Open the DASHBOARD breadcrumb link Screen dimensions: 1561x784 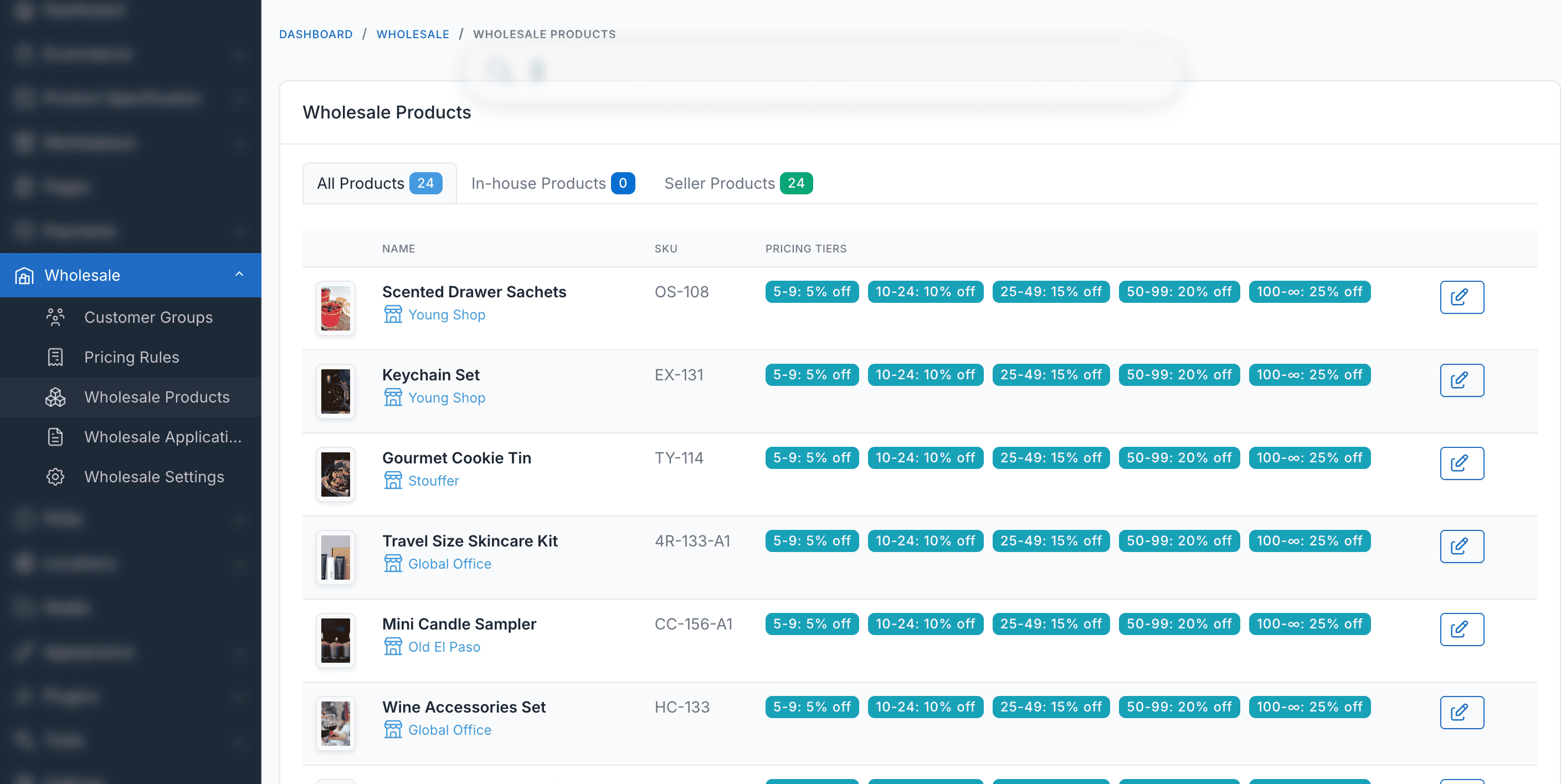(x=316, y=34)
